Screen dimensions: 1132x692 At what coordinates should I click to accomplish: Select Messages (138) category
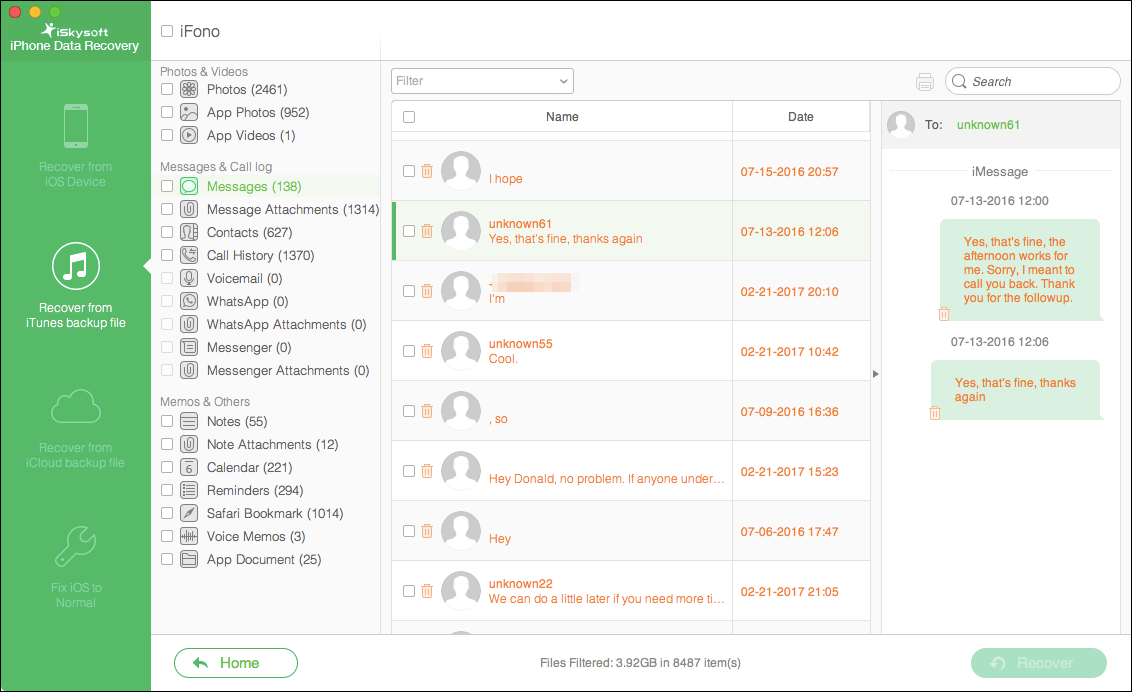253,186
